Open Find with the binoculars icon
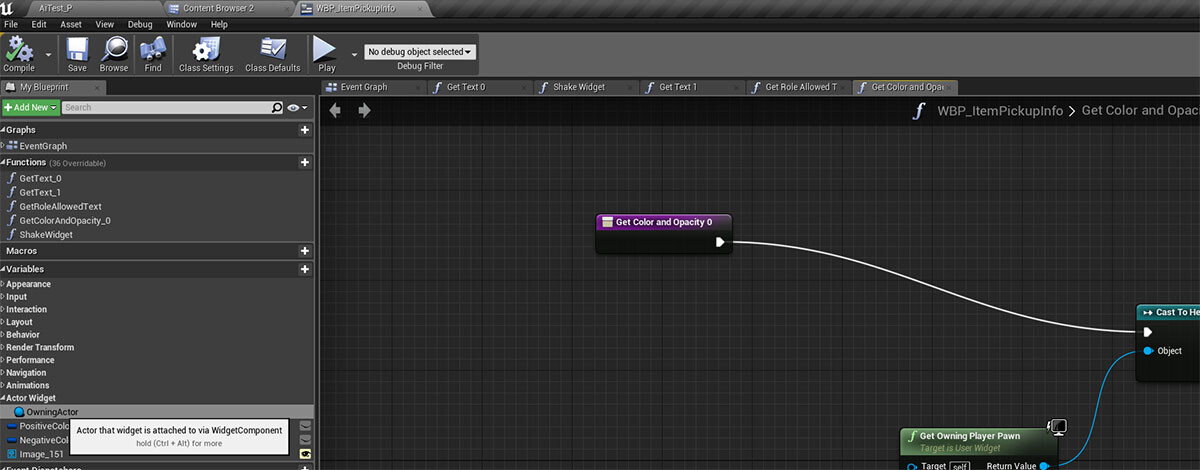Screen dimensions: 1200x470 coord(153,50)
